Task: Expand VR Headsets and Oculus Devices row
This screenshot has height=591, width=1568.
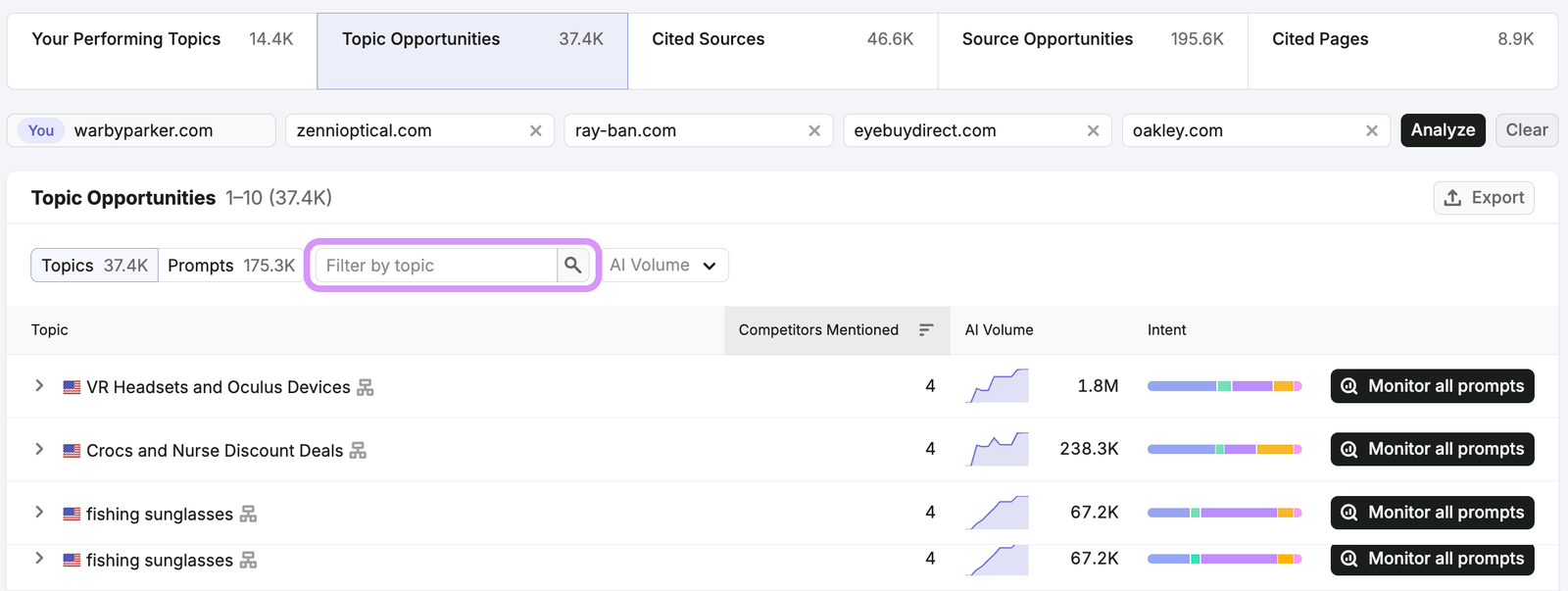Action: click(x=39, y=386)
